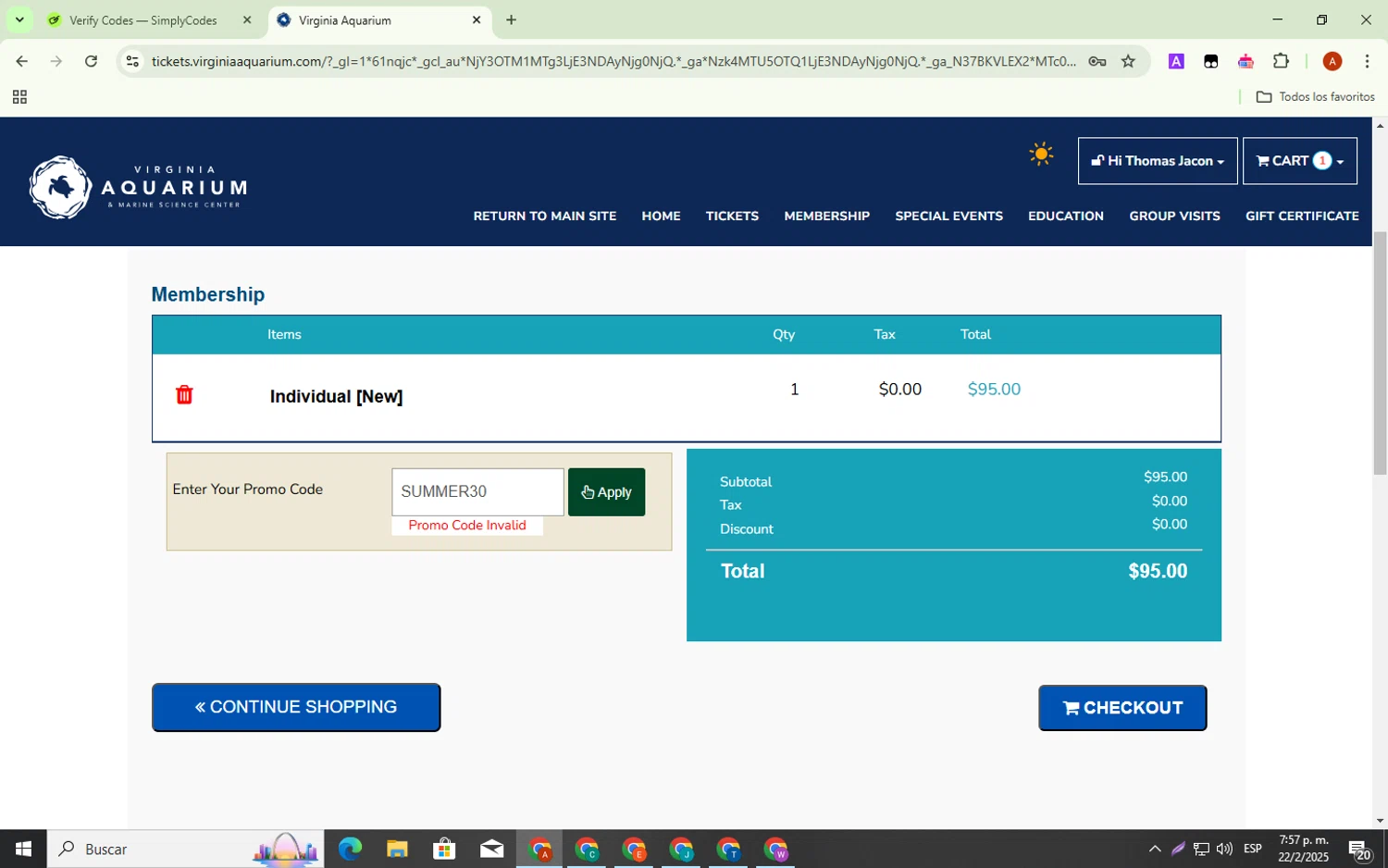Open Special Events navigation item
Viewport: 1388px width, 868px height.
tap(948, 216)
